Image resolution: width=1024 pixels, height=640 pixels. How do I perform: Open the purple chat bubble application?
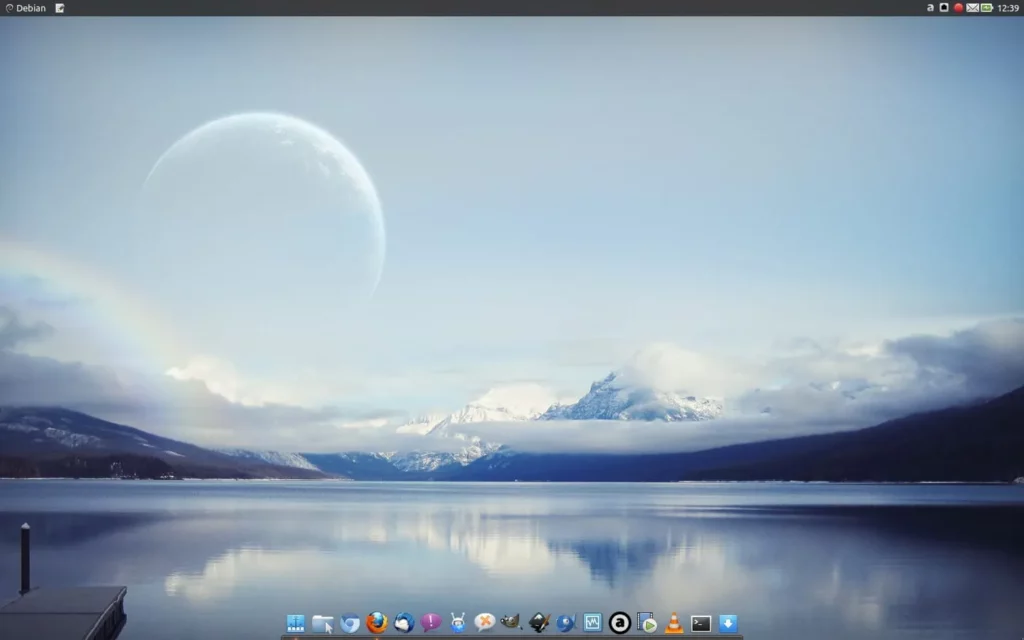[x=433, y=623]
